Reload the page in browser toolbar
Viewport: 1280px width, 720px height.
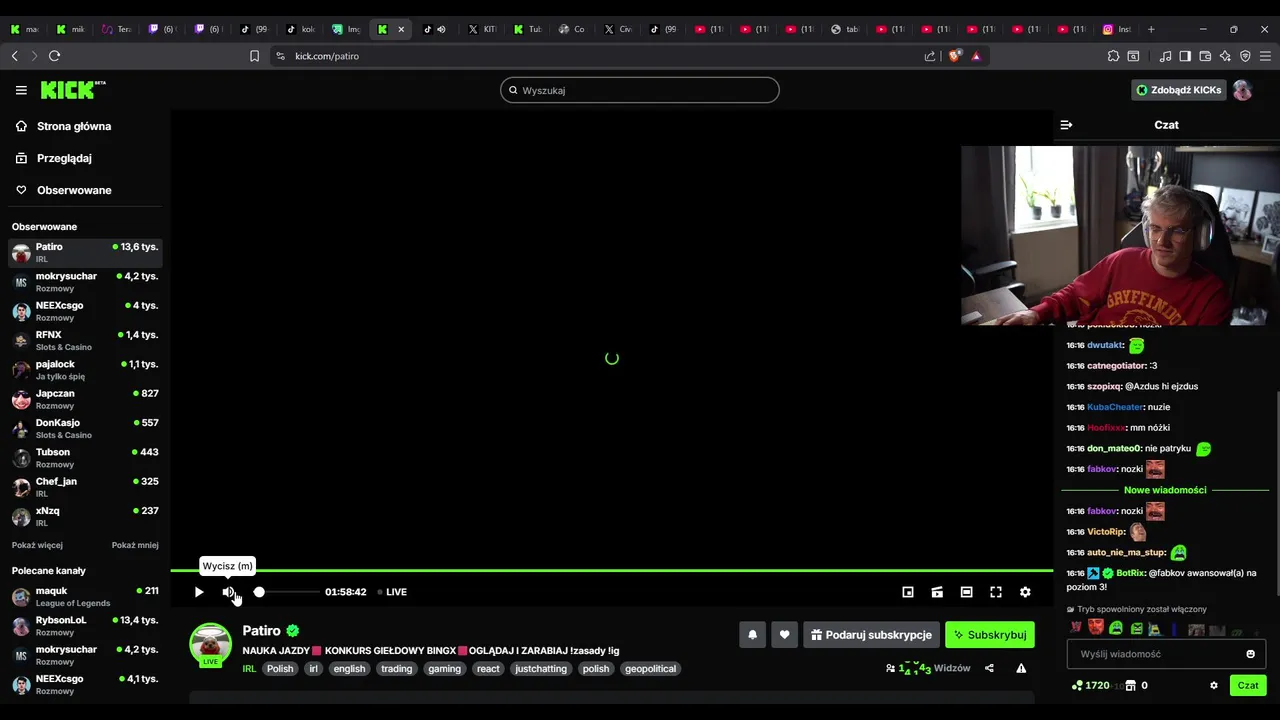[54, 56]
